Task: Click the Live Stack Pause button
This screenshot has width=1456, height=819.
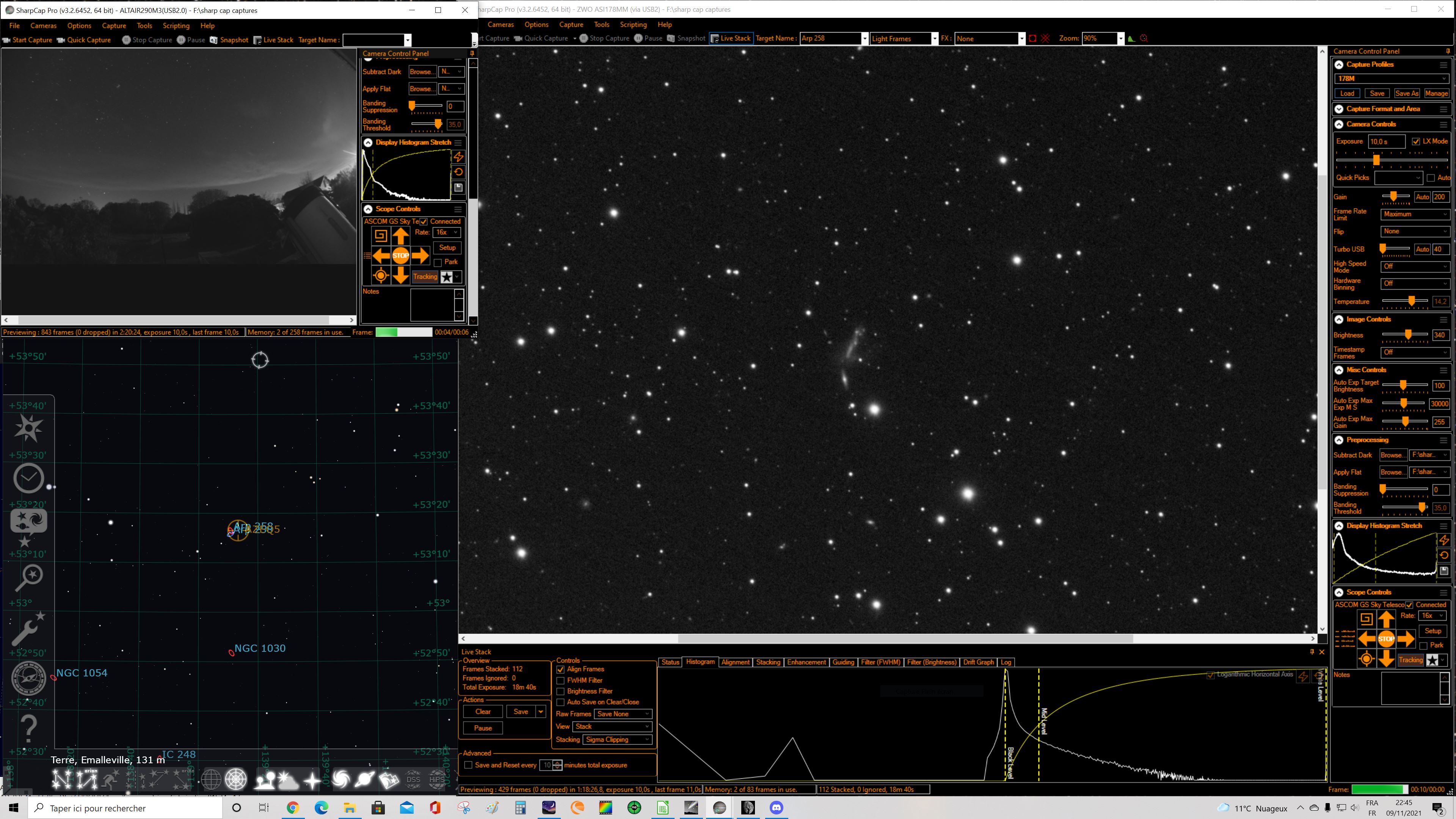Action: [x=483, y=728]
